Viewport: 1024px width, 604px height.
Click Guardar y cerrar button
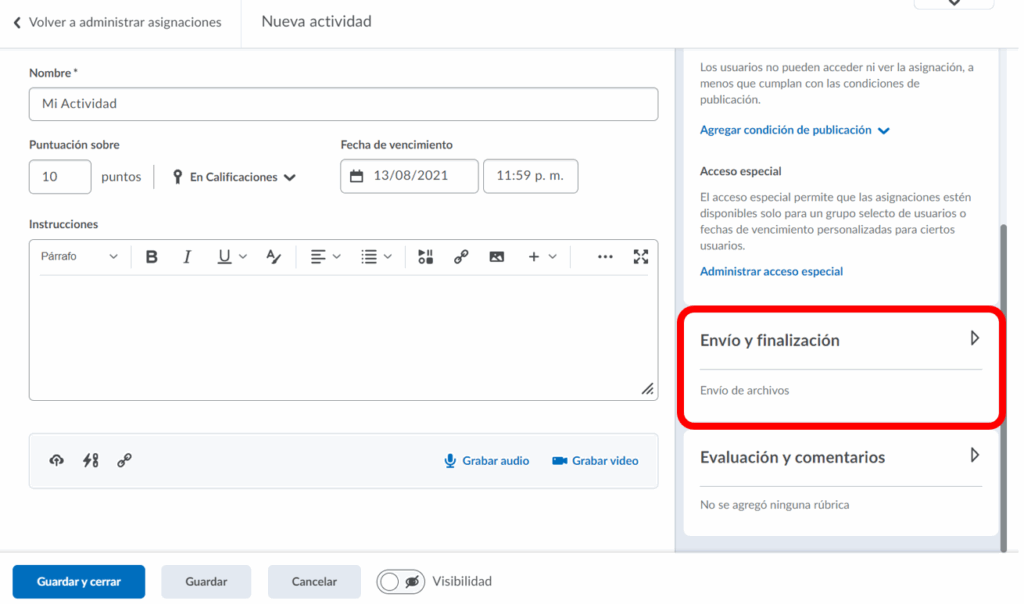[x=79, y=581]
